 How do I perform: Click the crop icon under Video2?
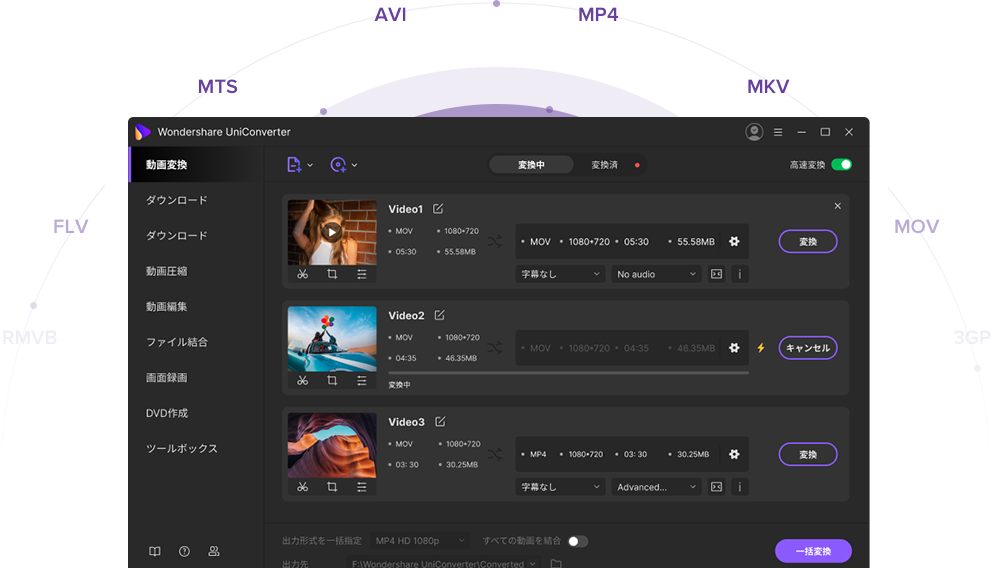coord(332,380)
